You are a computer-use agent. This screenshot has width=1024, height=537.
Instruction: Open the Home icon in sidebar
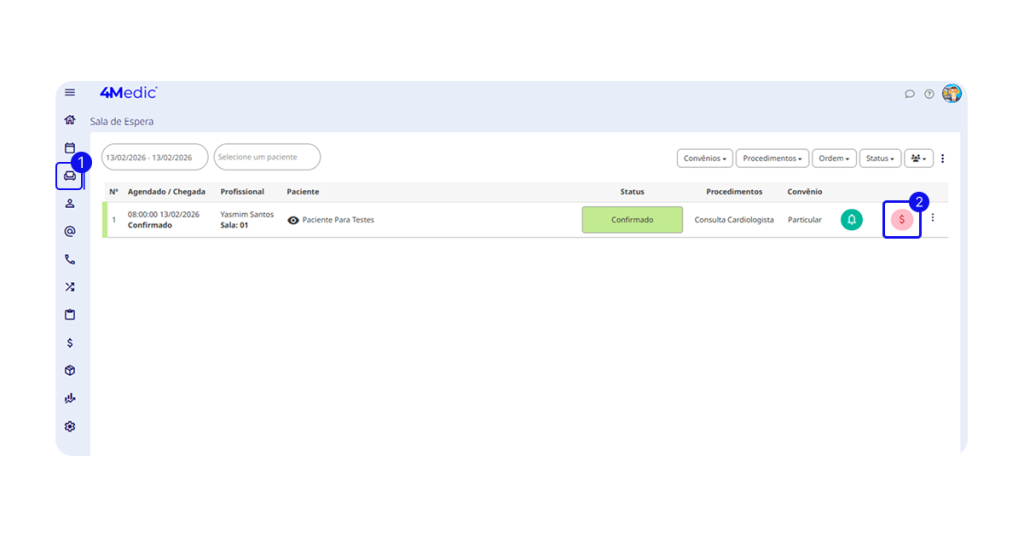click(x=69, y=120)
